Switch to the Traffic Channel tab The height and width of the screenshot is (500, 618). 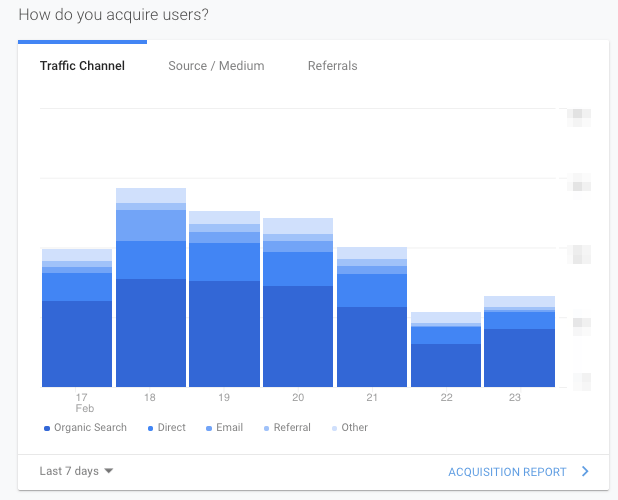tap(82, 66)
